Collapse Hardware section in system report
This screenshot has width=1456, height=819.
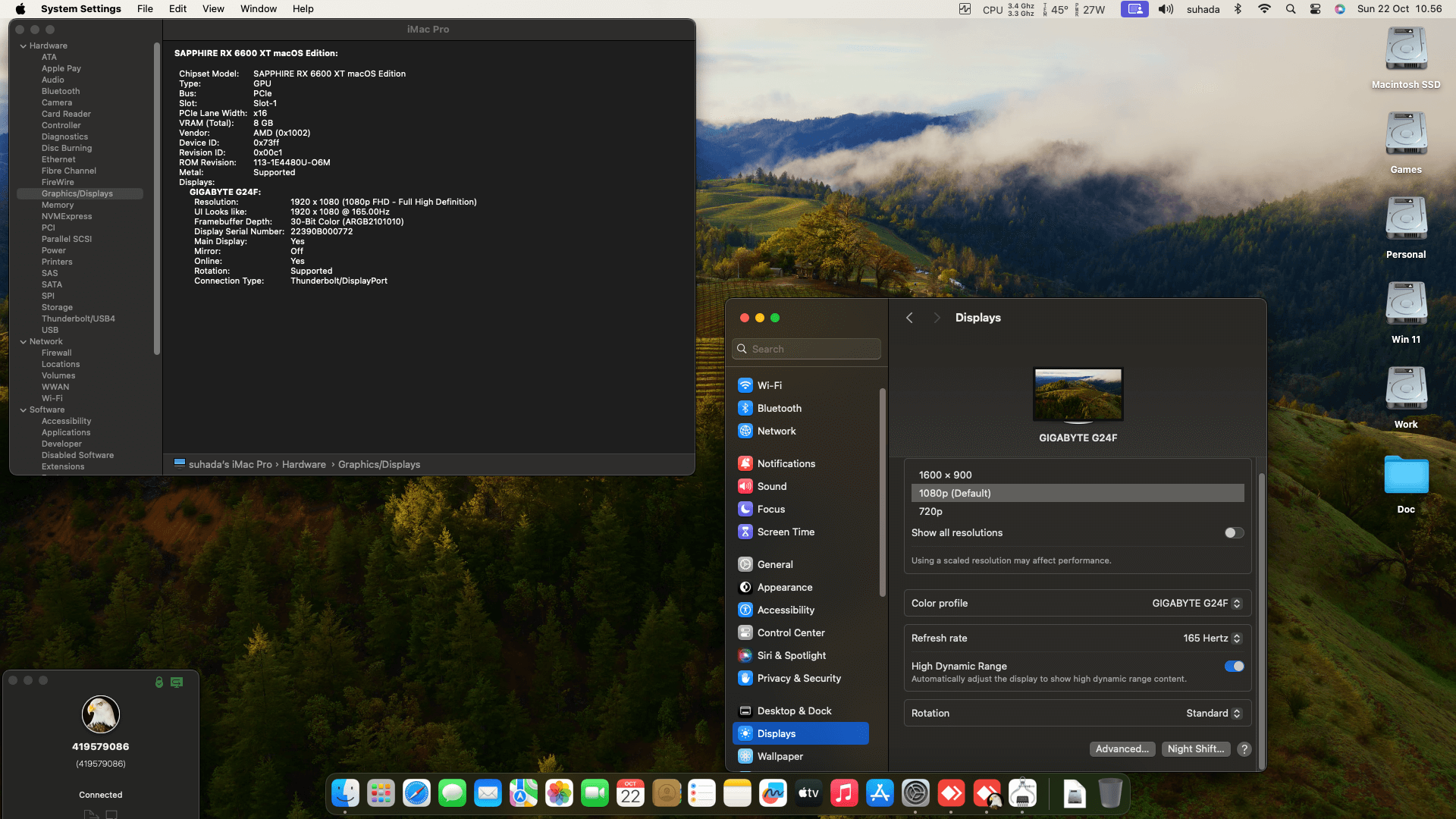tap(24, 46)
